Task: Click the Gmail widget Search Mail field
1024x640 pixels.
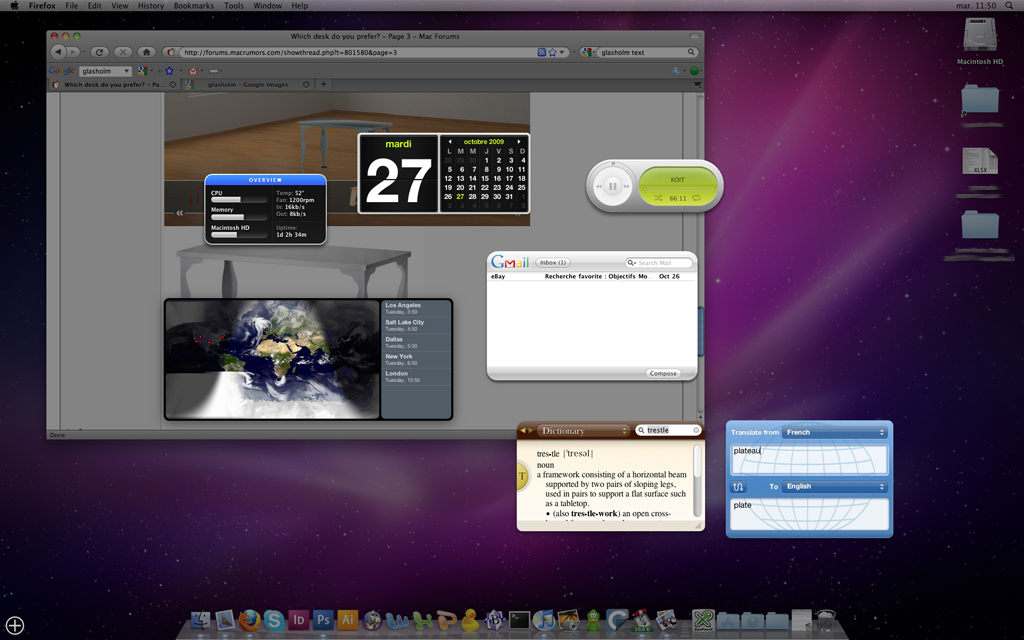Action: coord(659,263)
